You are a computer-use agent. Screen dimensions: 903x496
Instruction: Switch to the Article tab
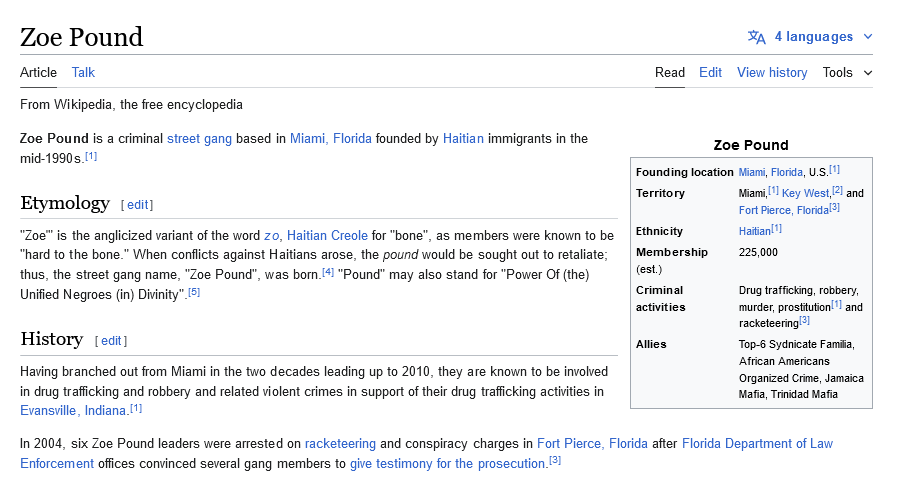pos(39,73)
